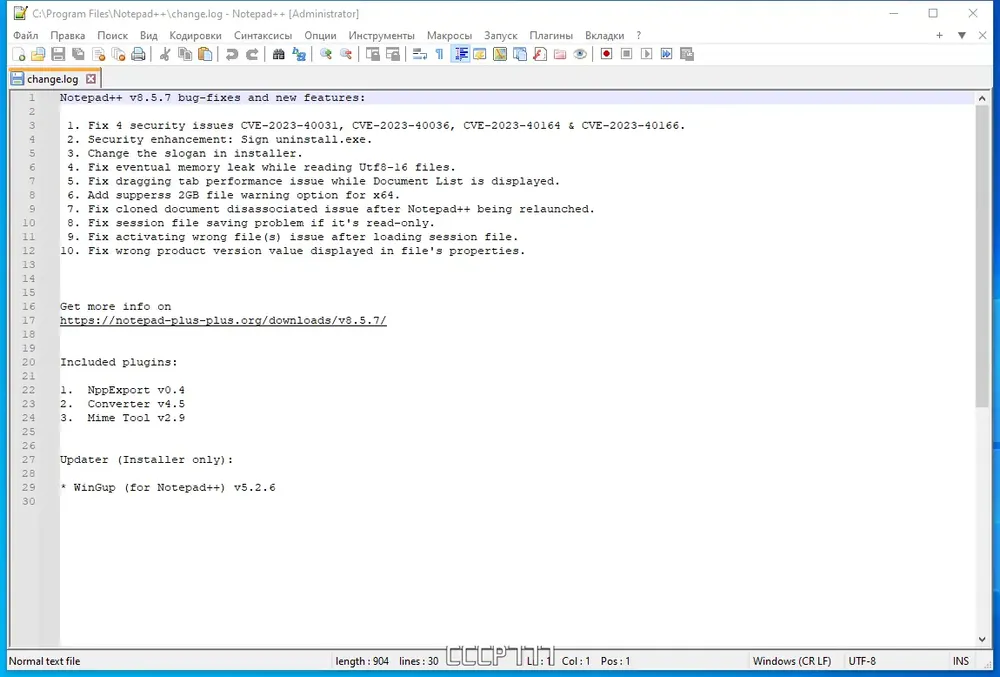Open the ? help menu
This screenshot has width=1000, height=677.
pyautogui.click(x=638, y=36)
